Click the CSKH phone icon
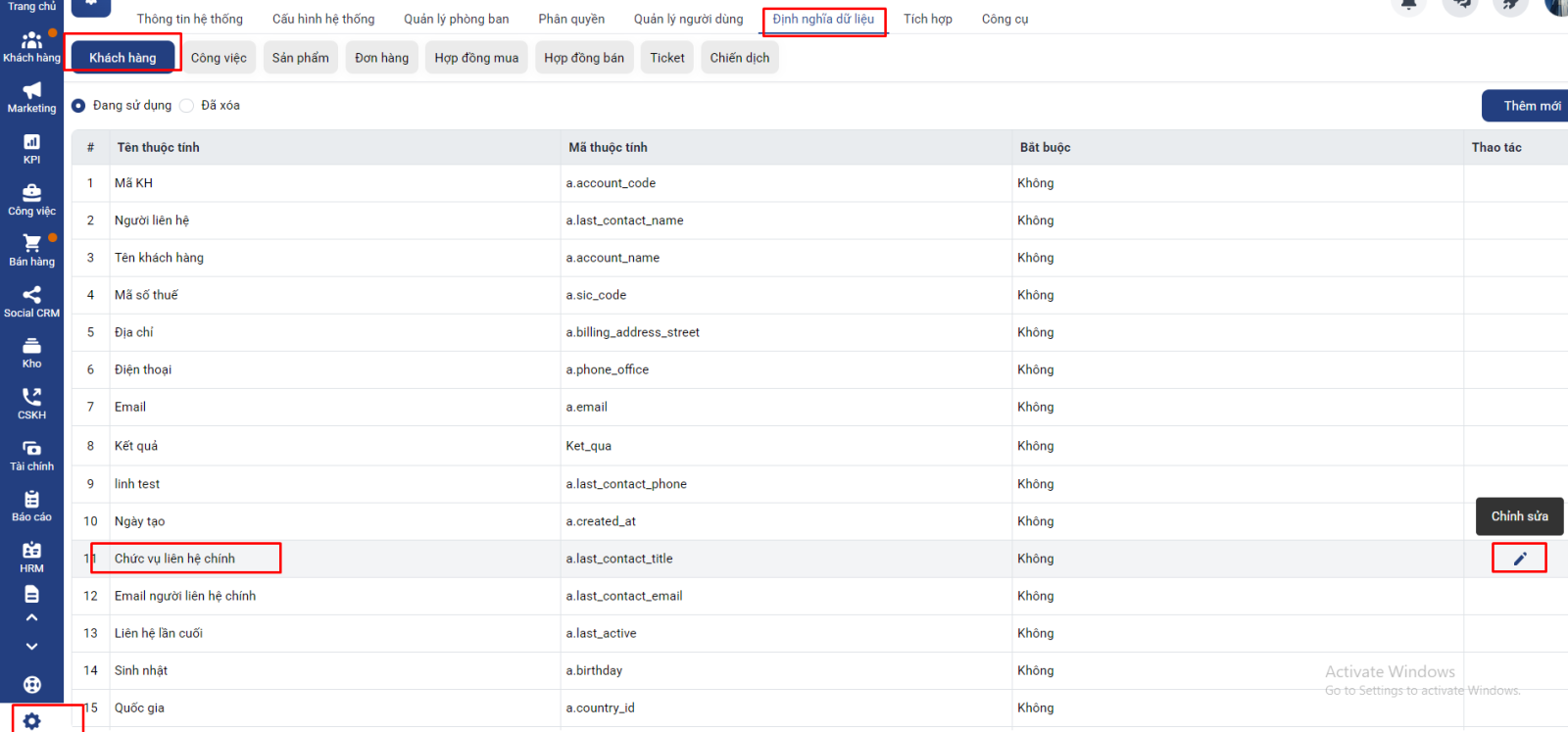The image size is (1568, 732). point(31,397)
